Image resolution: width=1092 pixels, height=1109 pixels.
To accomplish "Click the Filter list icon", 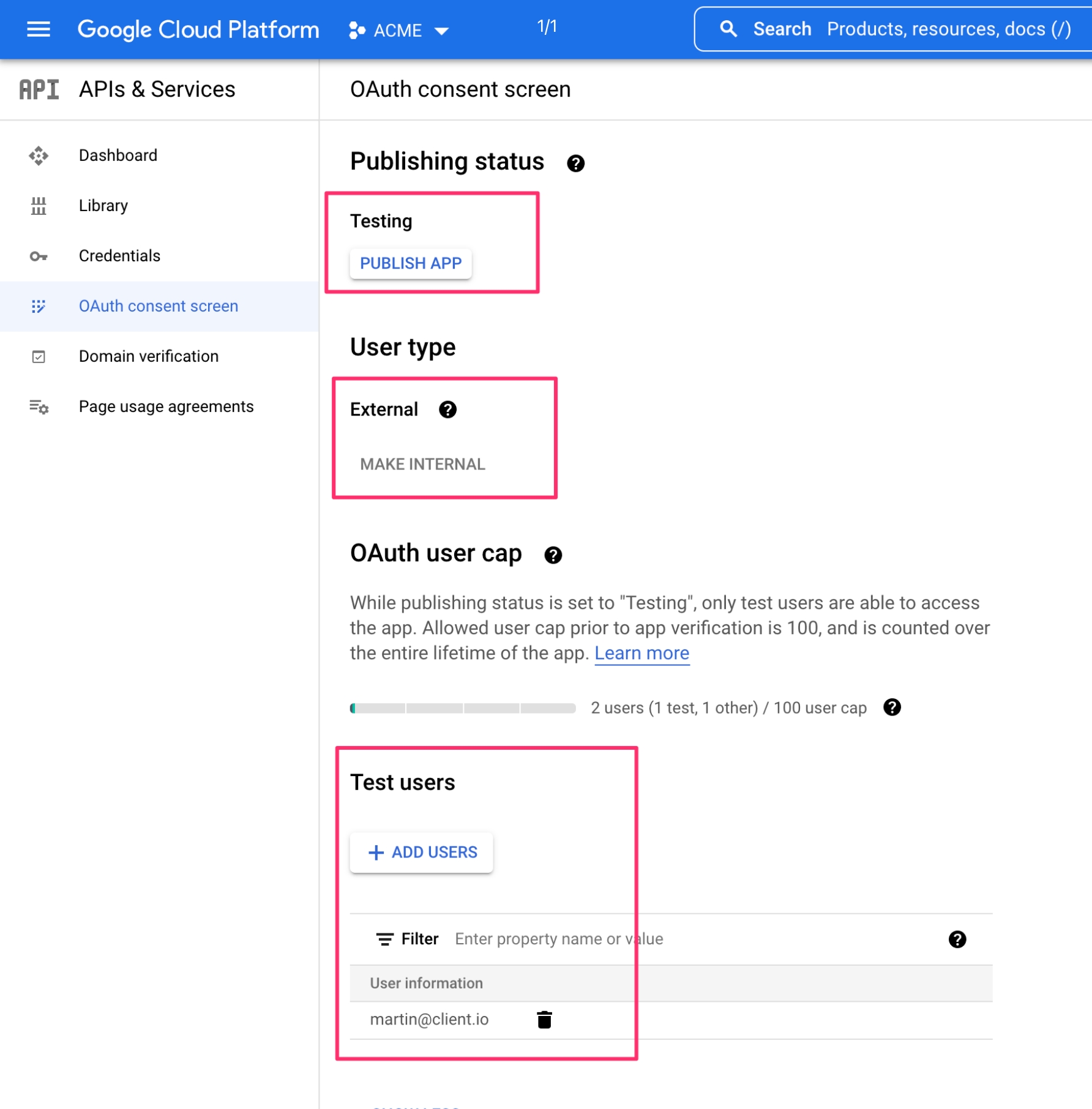I will (x=384, y=939).
